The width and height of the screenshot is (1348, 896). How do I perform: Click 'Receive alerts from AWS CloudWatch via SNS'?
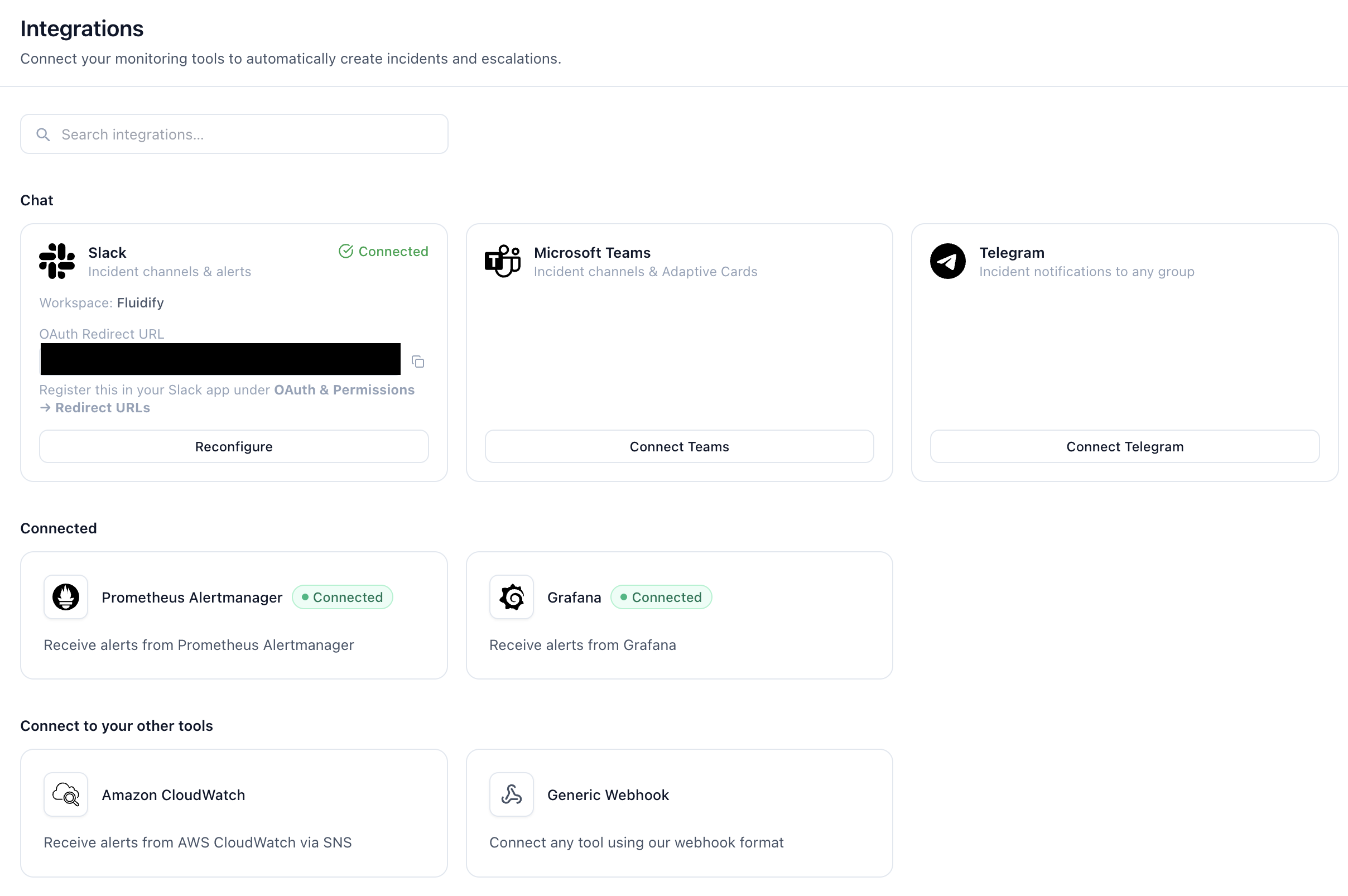pos(198,842)
